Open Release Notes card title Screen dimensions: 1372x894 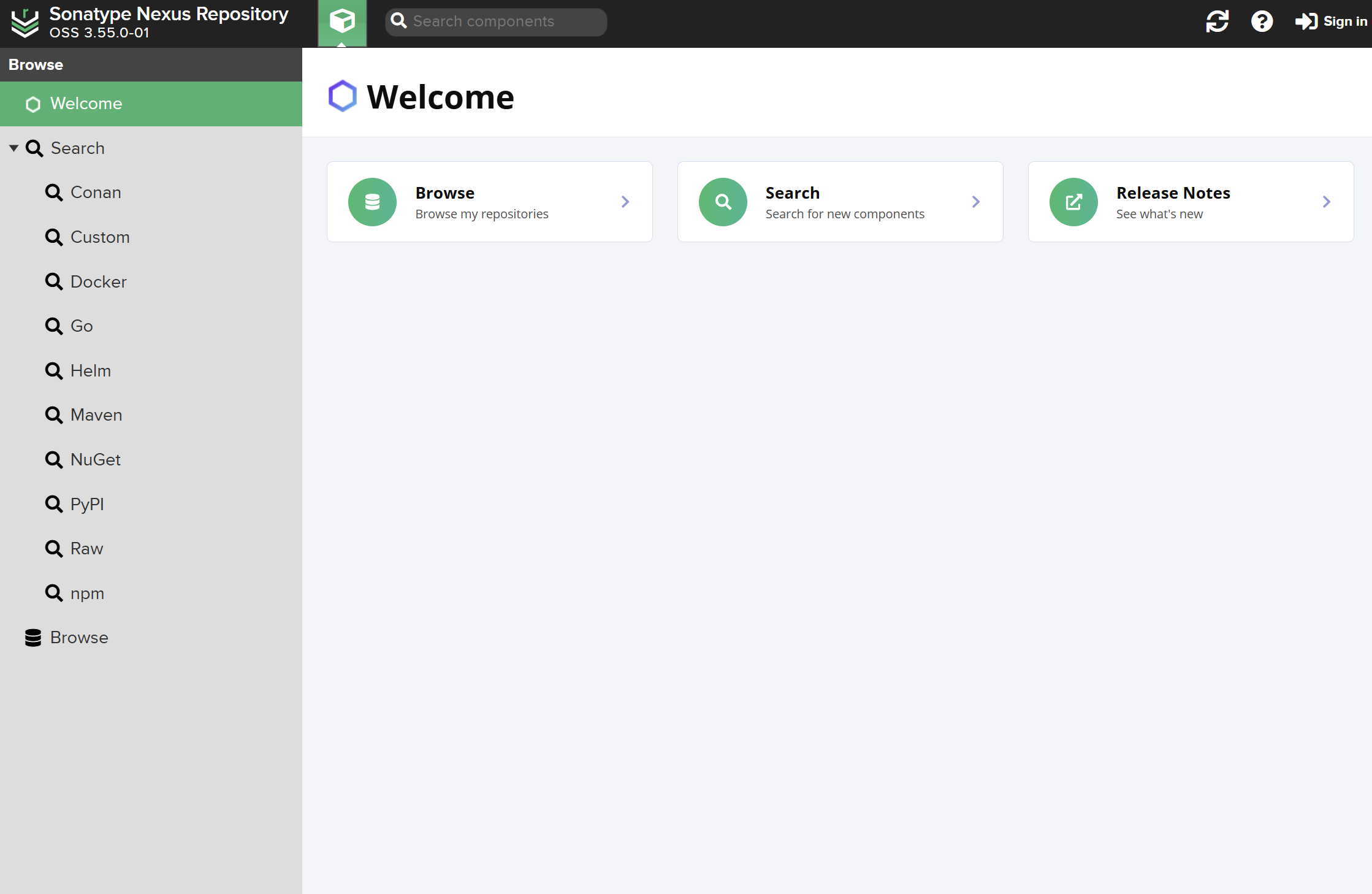click(x=1173, y=193)
